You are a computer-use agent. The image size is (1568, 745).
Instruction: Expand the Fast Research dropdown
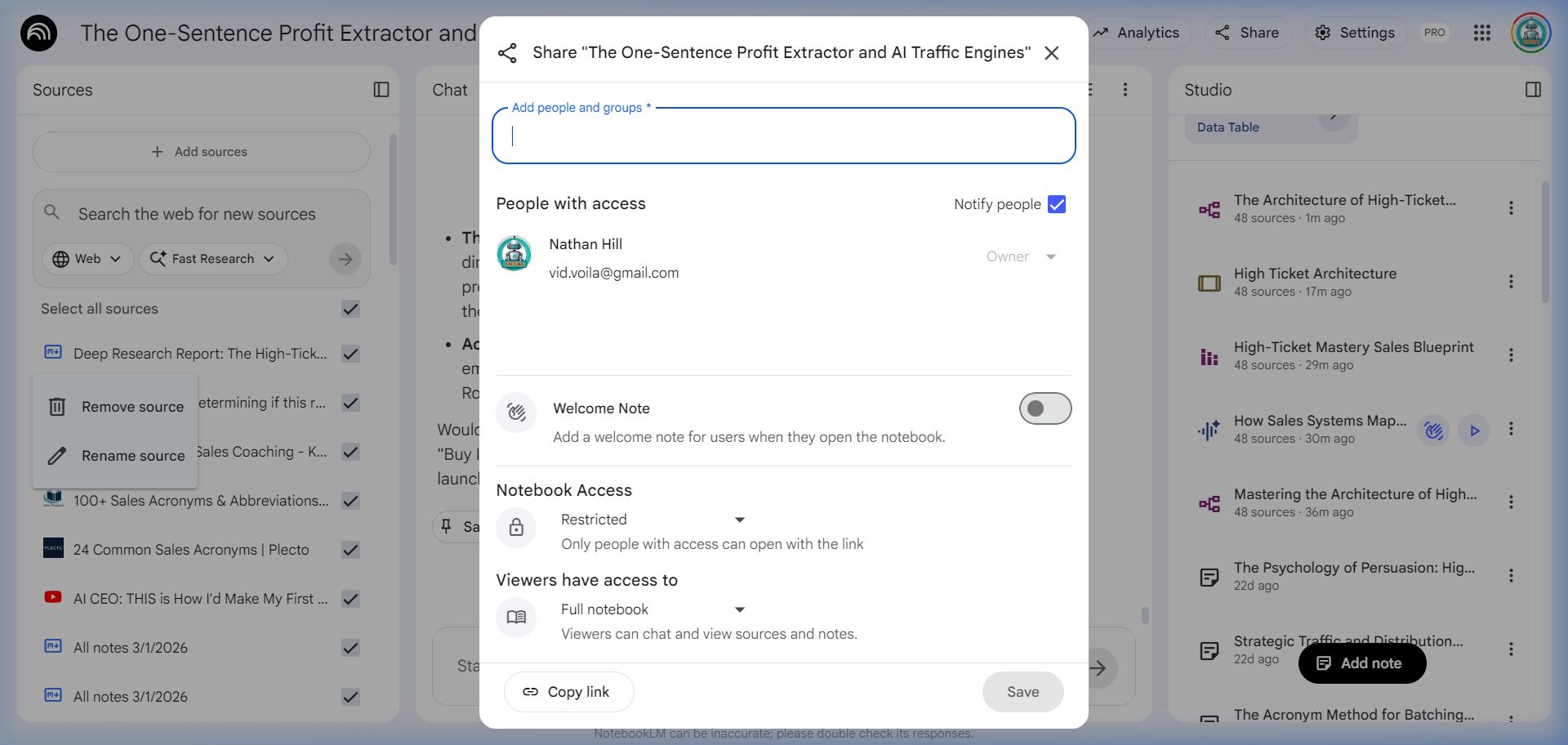pyautogui.click(x=213, y=259)
